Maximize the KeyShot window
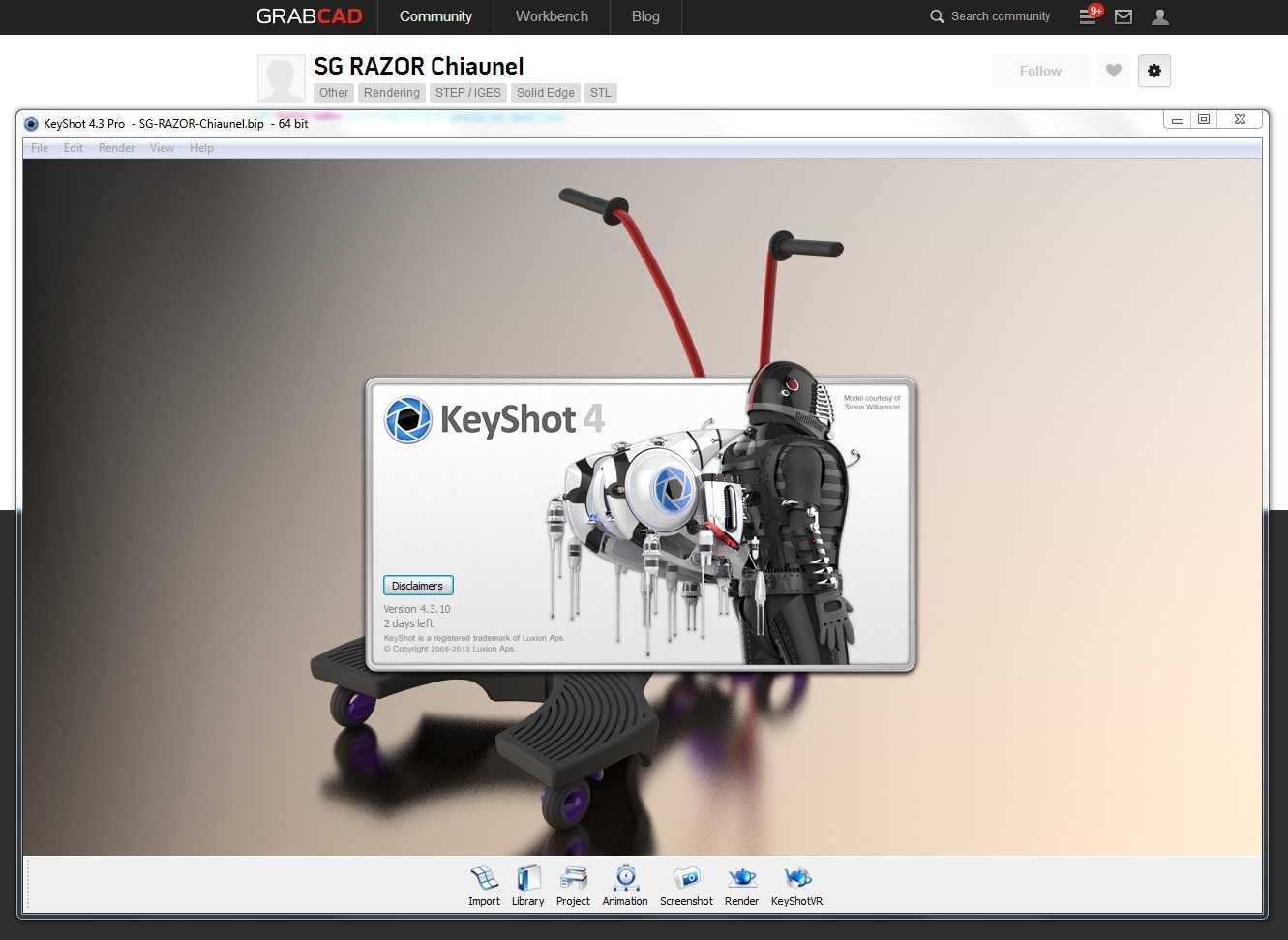This screenshot has width=1288, height=940. pyautogui.click(x=1204, y=120)
